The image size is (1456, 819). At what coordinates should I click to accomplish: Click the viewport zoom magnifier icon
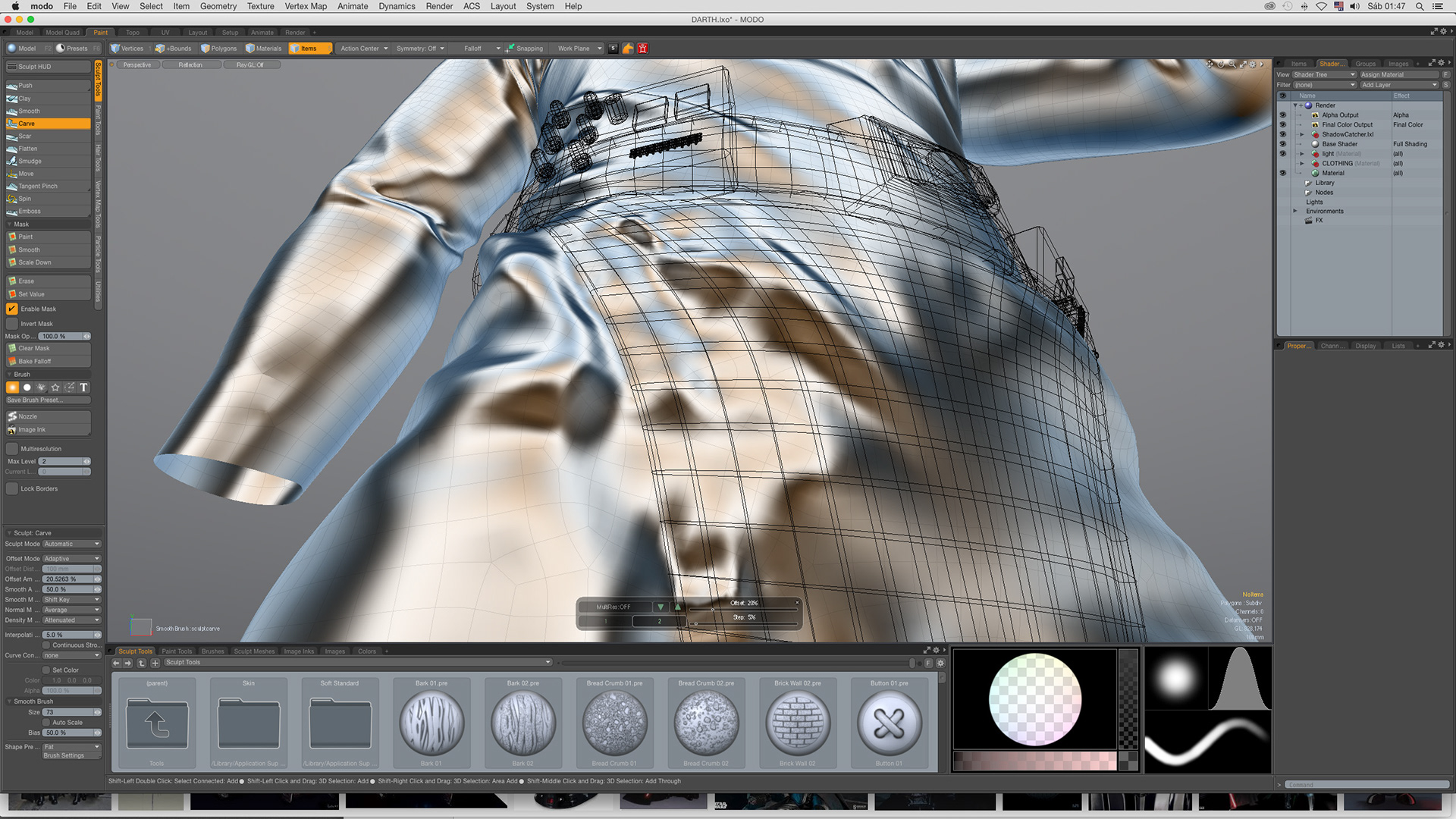point(1232,64)
